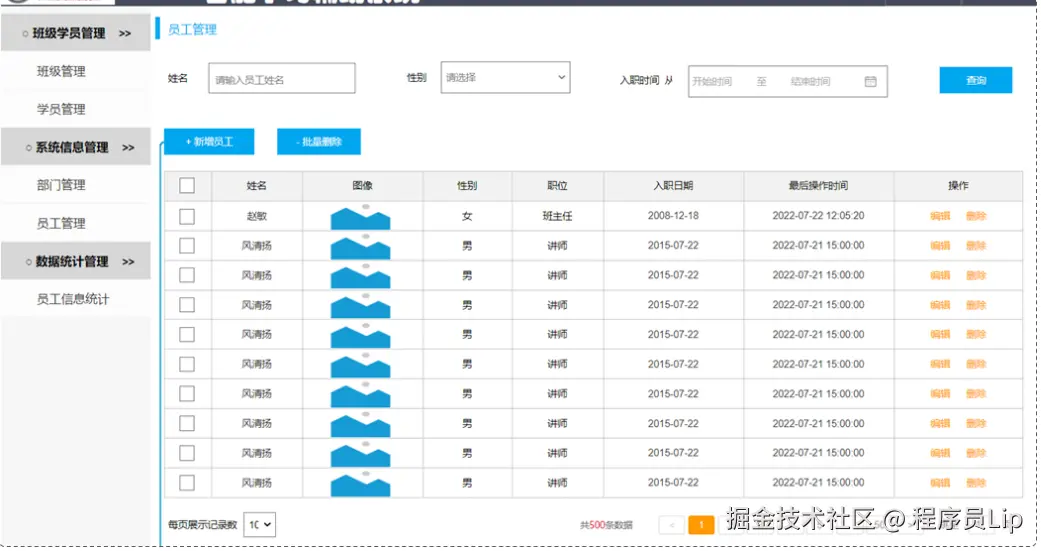Screen dimensions: 1041x551
Task: Click the hire date 2008-12-18
Action: 673,216
